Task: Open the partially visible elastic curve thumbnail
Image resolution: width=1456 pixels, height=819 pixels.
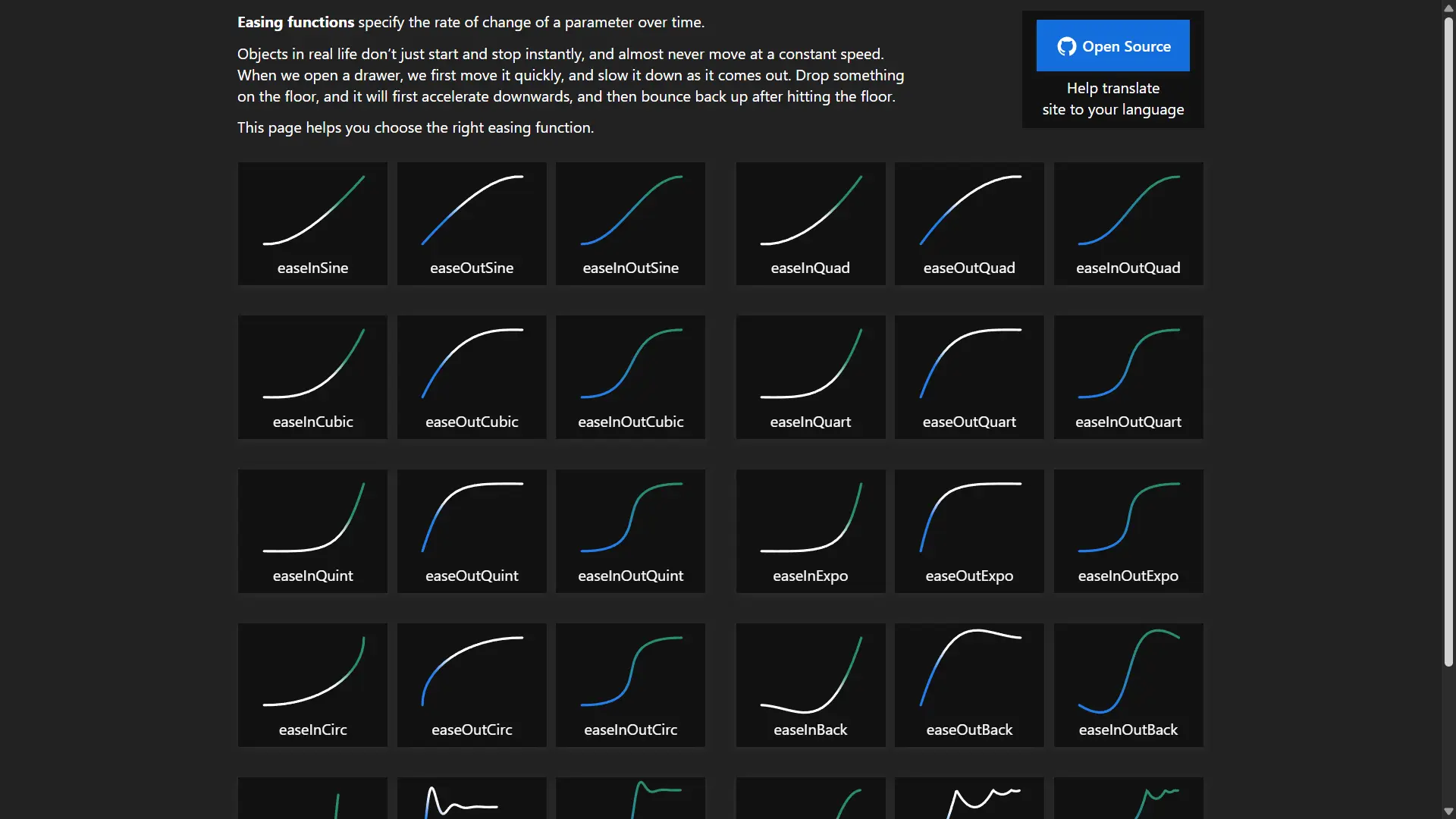Action: tap(472, 800)
